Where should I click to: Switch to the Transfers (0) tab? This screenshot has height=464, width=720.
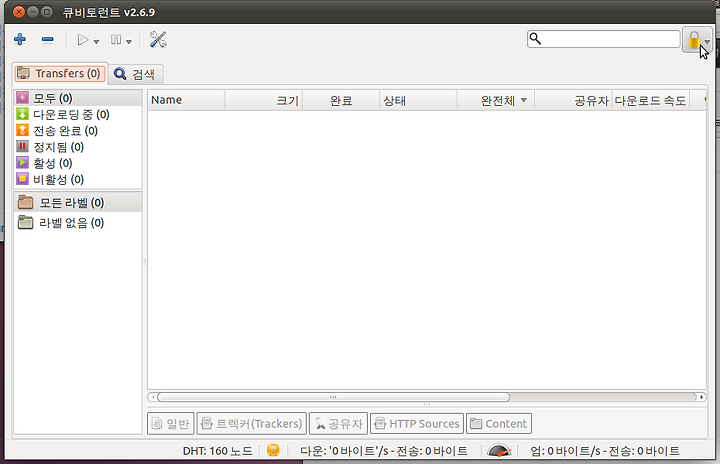[60, 74]
